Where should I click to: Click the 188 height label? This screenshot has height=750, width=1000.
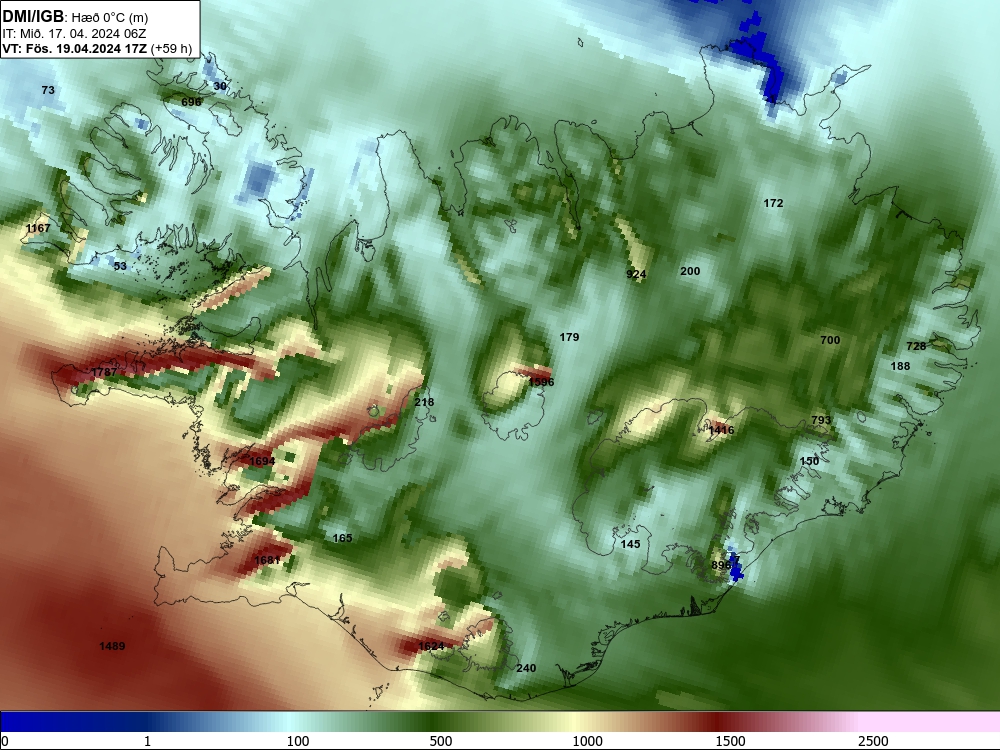[x=900, y=366]
